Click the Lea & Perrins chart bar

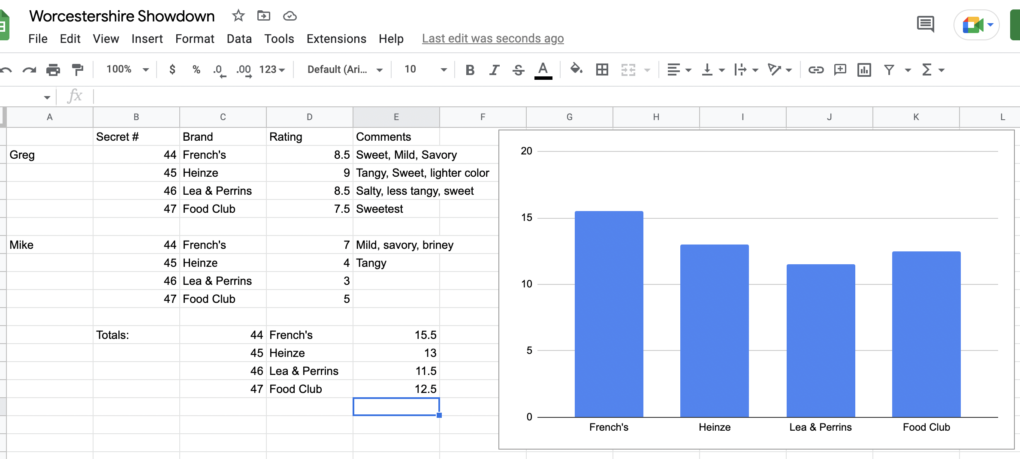[820, 341]
